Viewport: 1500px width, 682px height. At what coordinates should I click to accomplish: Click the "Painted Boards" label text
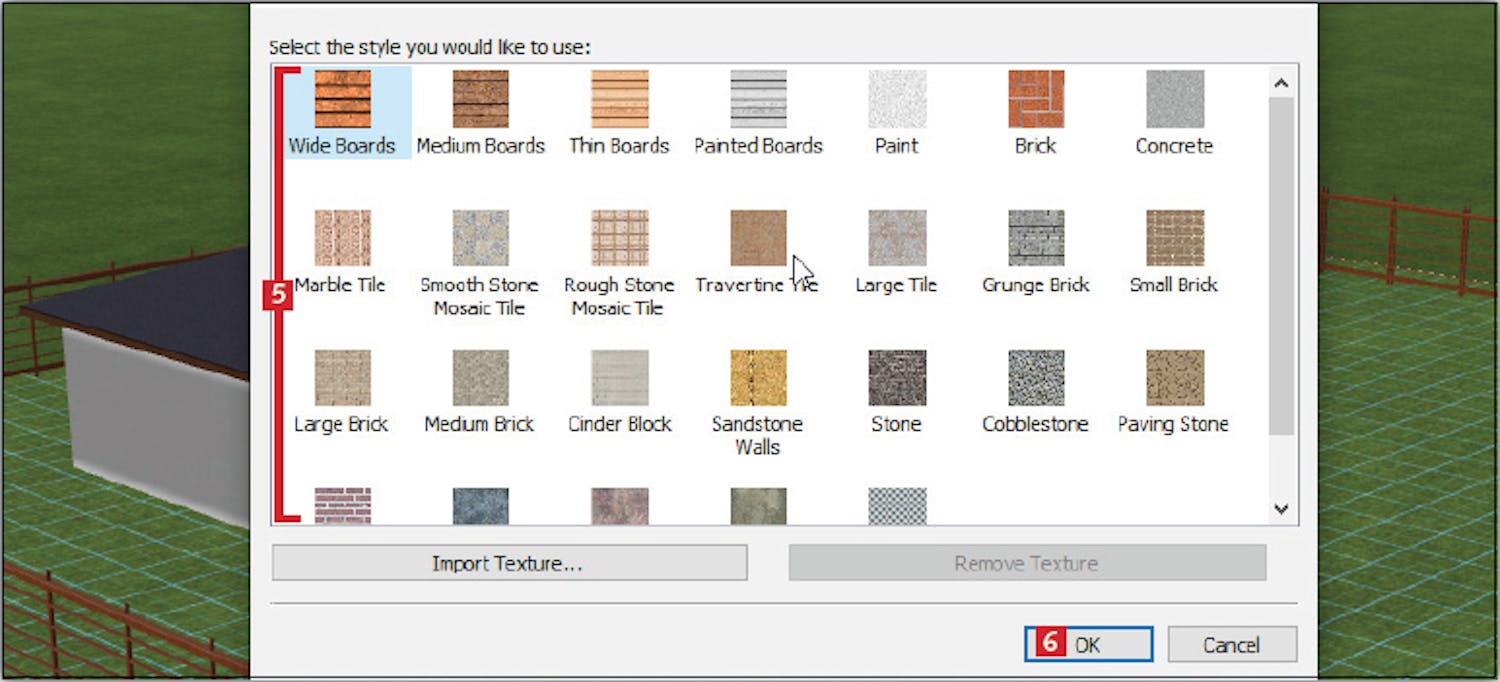pyautogui.click(x=758, y=146)
